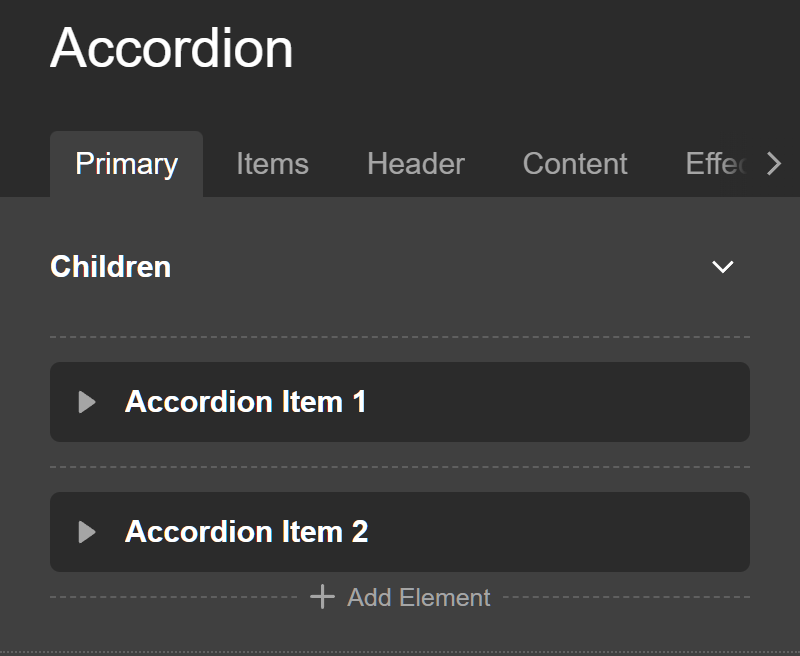Stay on the Primary tab
The height and width of the screenshot is (656, 800).
click(x=125, y=163)
